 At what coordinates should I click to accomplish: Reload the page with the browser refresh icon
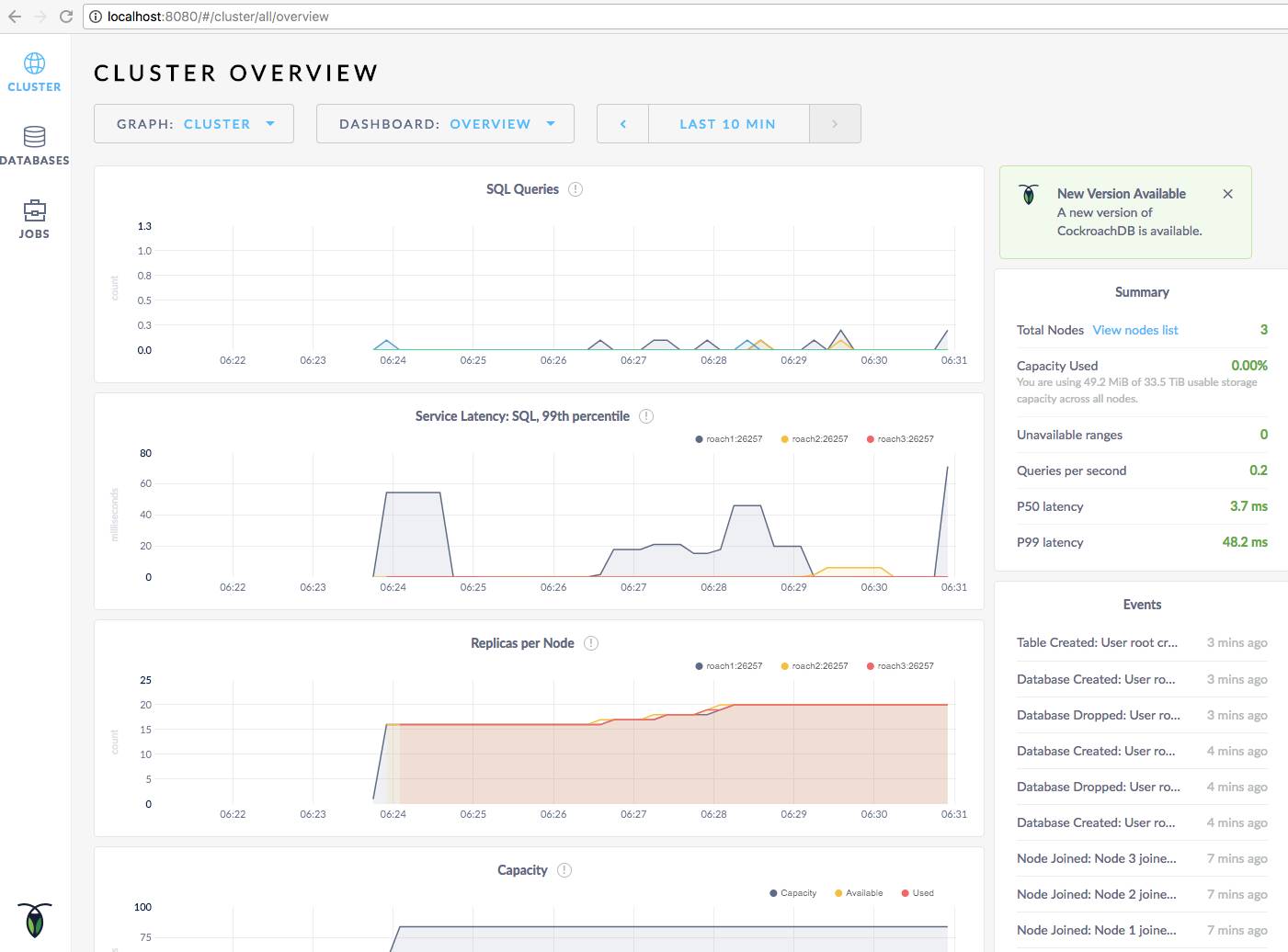pyautogui.click(x=66, y=17)
